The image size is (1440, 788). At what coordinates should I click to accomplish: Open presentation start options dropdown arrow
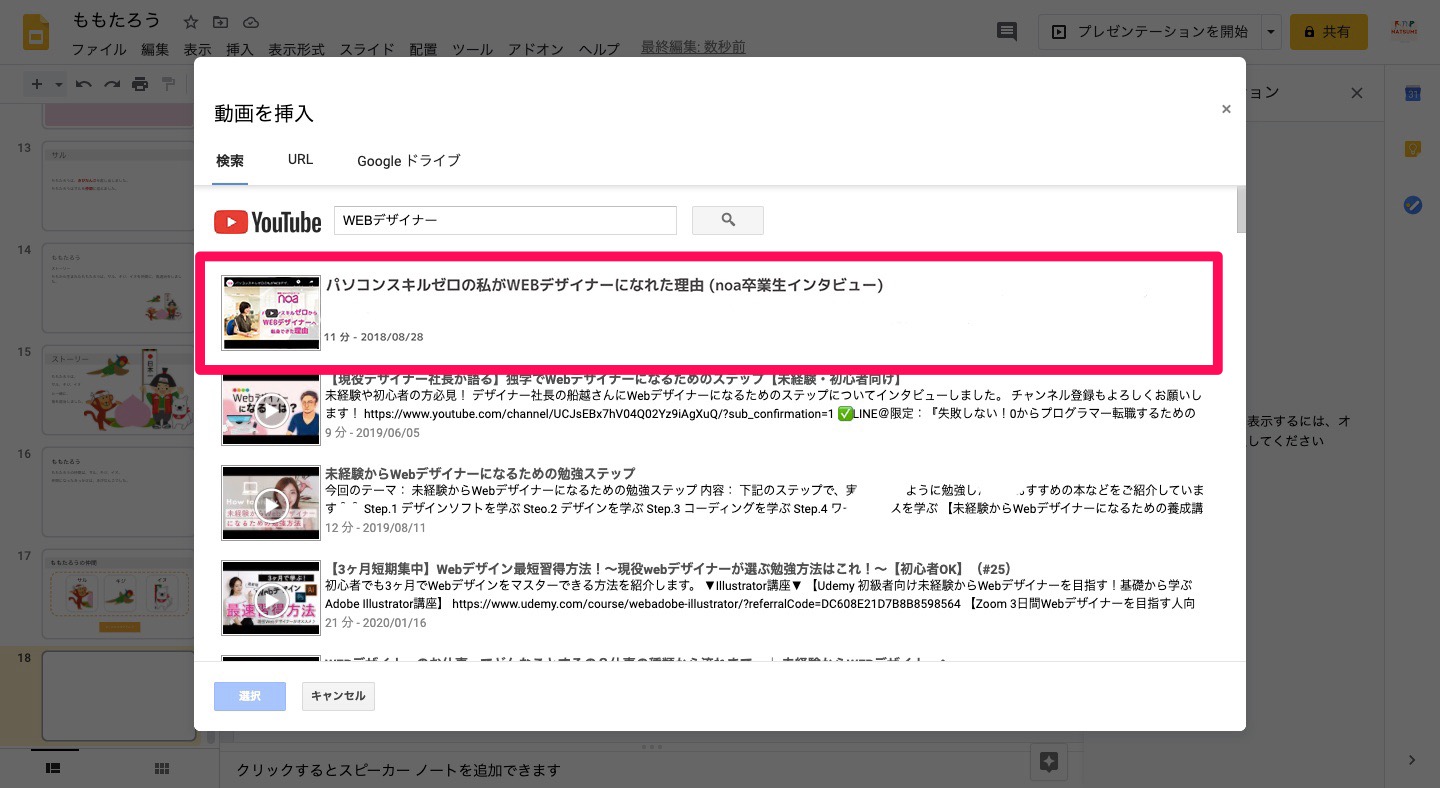point(1271,32)
